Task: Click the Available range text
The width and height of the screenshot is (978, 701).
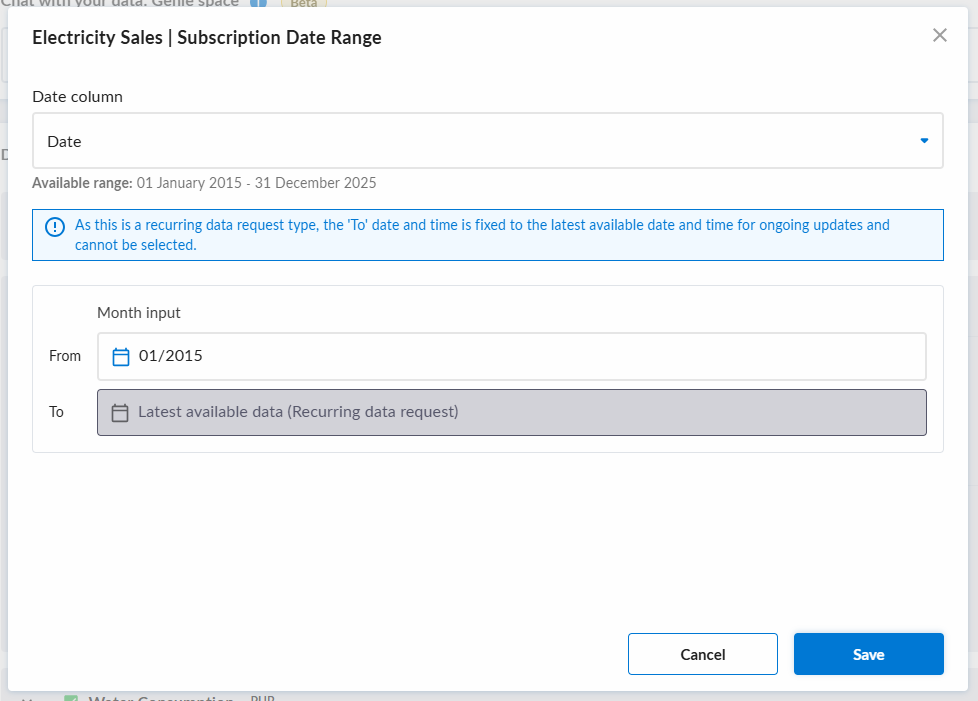Action: click(x=204, y=183)
